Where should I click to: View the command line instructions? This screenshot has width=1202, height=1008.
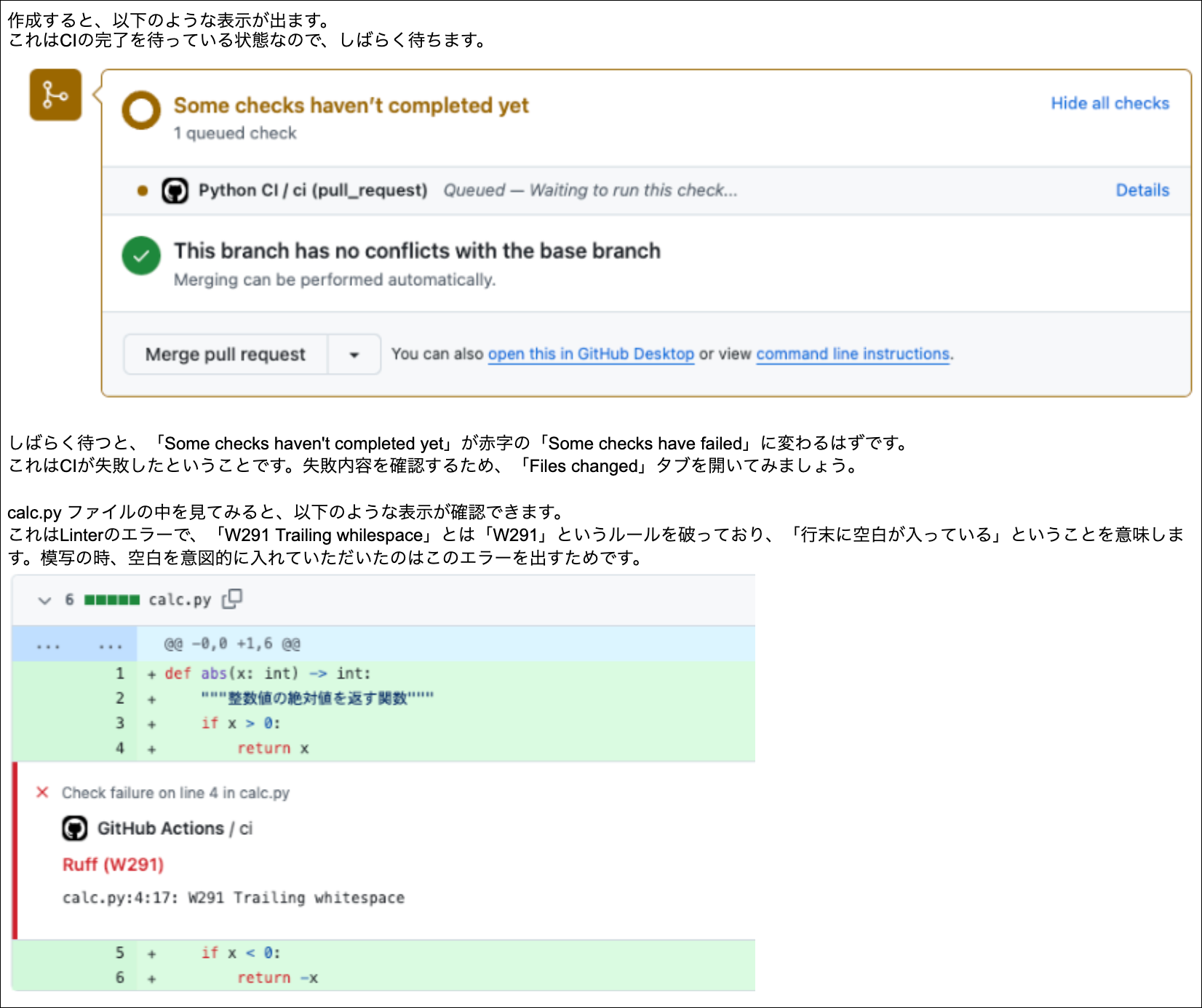point(852,354)
